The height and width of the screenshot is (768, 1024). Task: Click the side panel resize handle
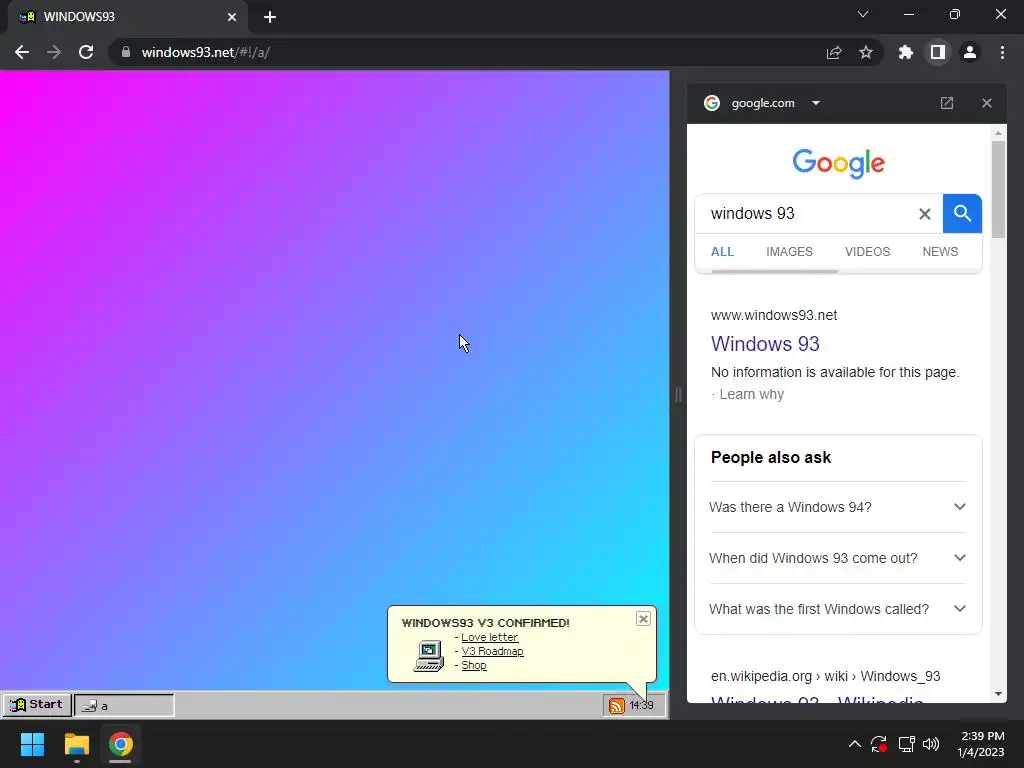pos(678,394)
